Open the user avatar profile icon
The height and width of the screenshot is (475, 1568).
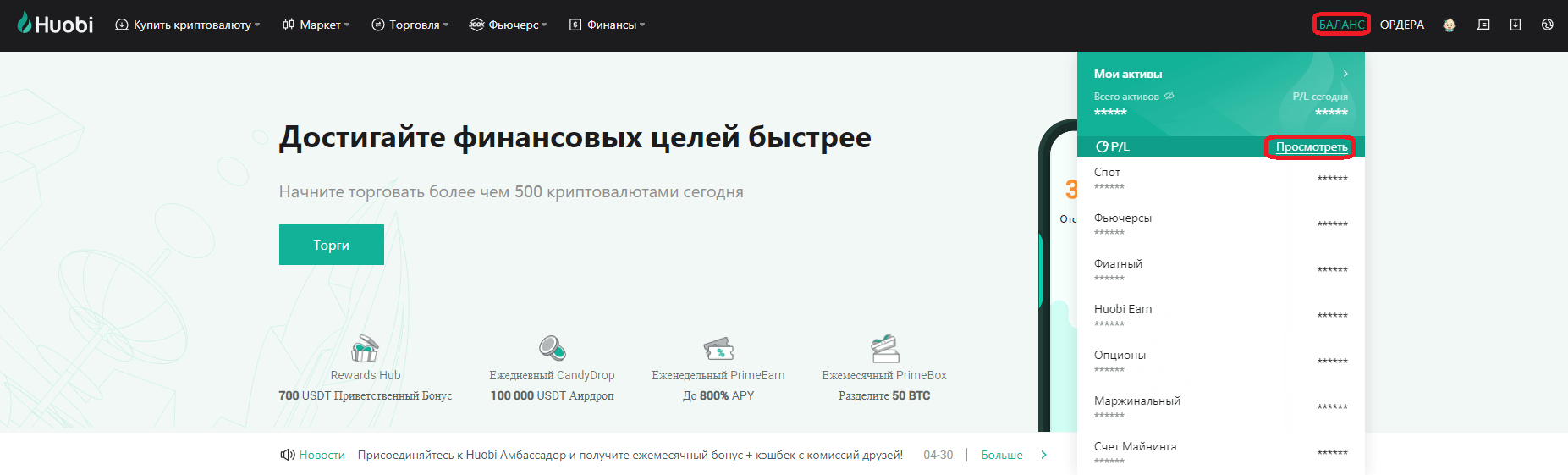[x=1450, y=25]
